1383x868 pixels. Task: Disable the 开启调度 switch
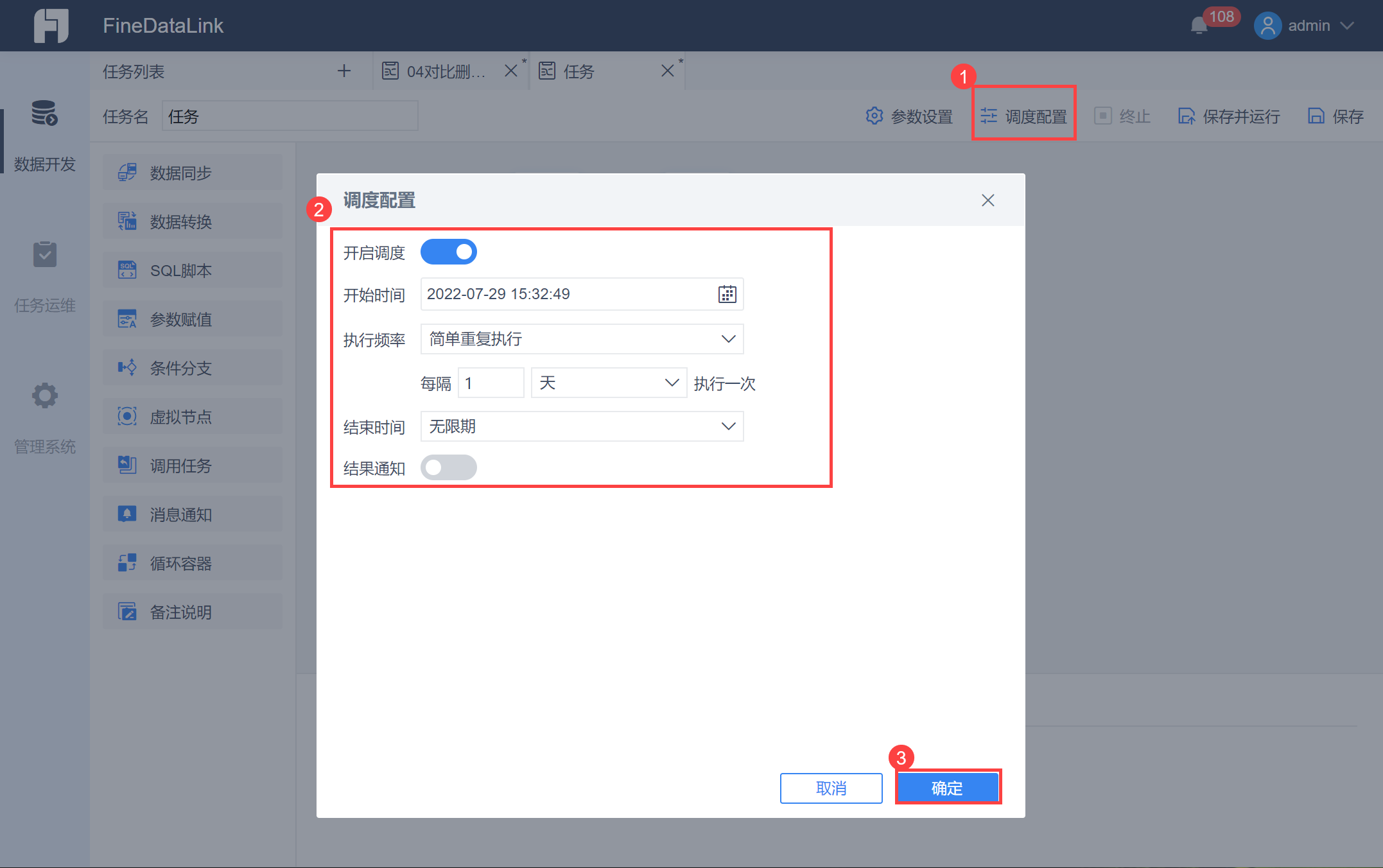(448, 252)
